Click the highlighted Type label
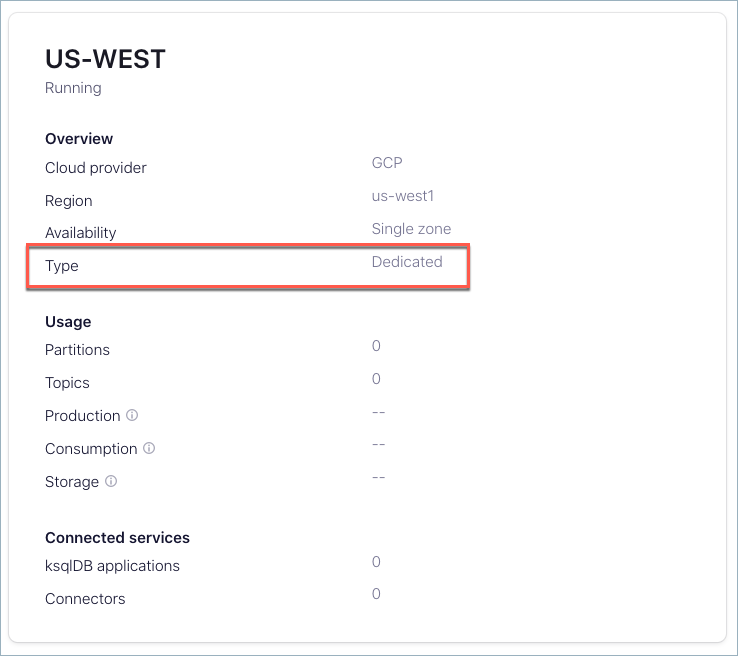The image size is (738, 656). (62, 267)
